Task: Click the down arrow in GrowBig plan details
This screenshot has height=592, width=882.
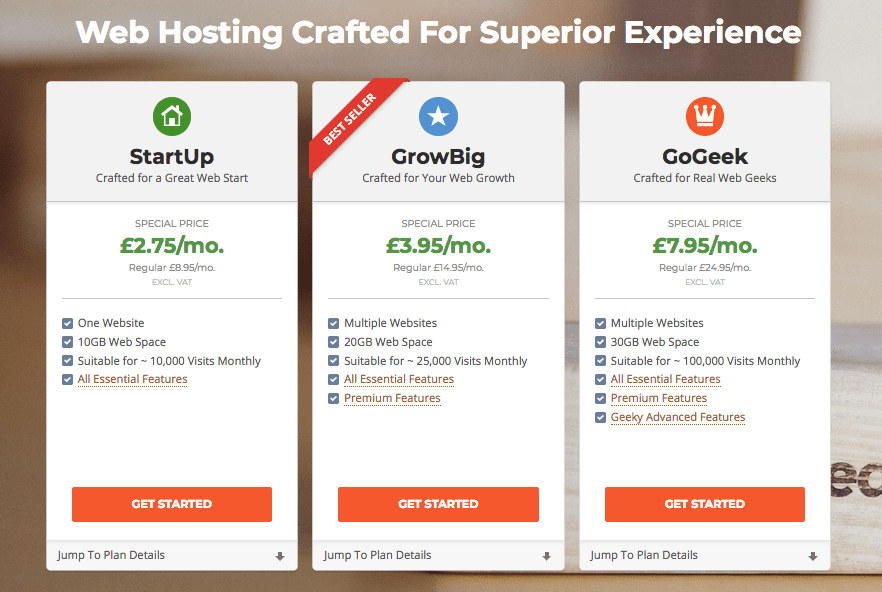Action: 546,557
